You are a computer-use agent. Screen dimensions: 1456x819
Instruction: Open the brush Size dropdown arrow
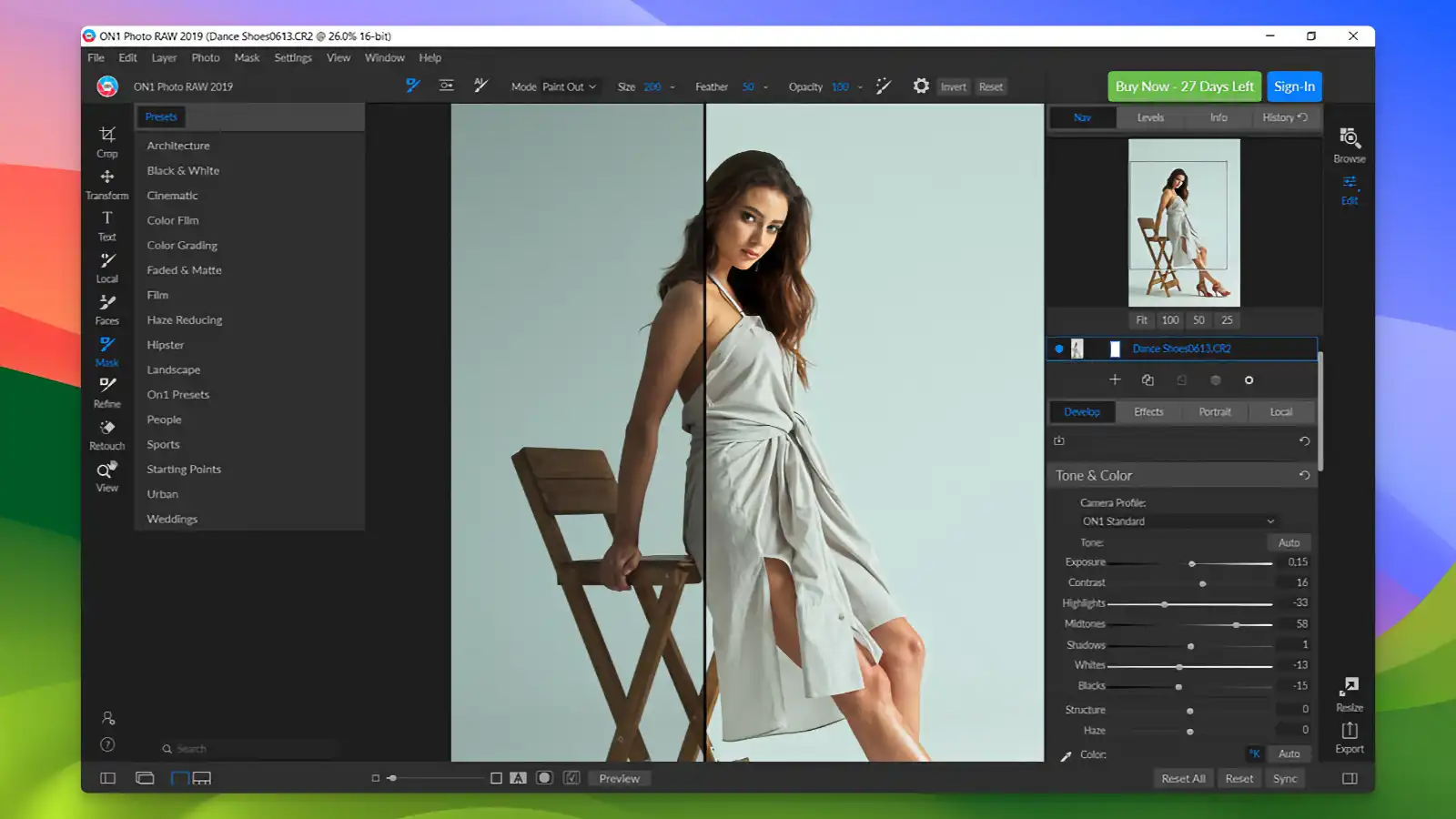[672, 86]
